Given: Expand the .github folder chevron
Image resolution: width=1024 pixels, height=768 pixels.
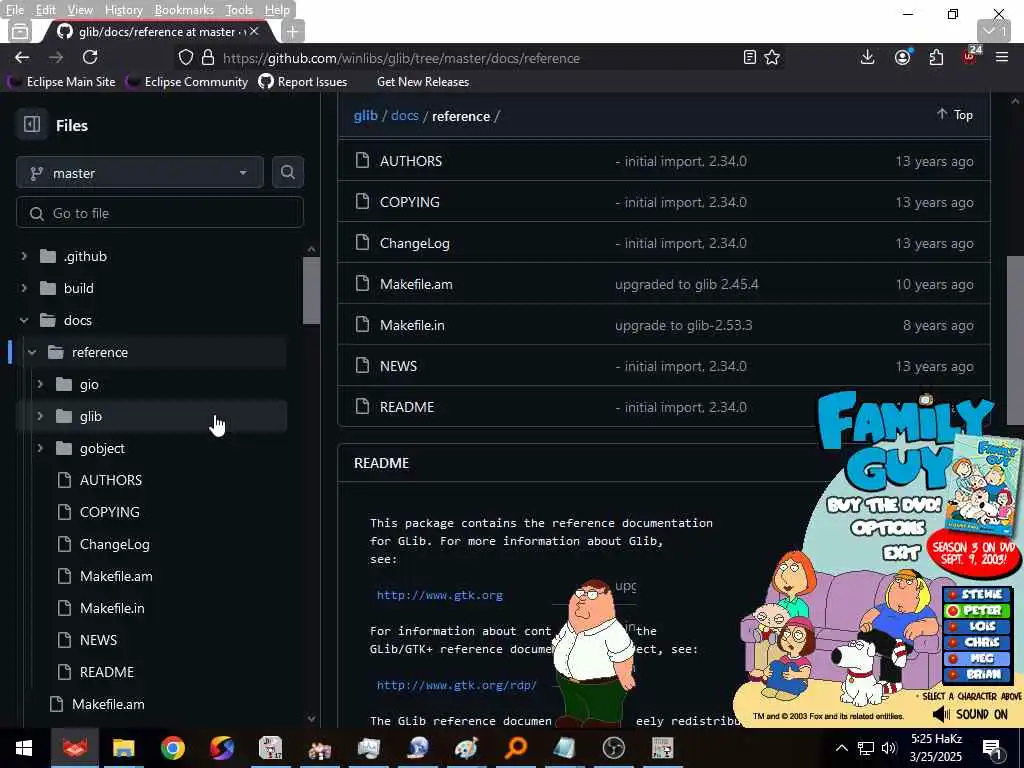Looking at the screenshot, I should pyautogui.click(x=24, y=256).
